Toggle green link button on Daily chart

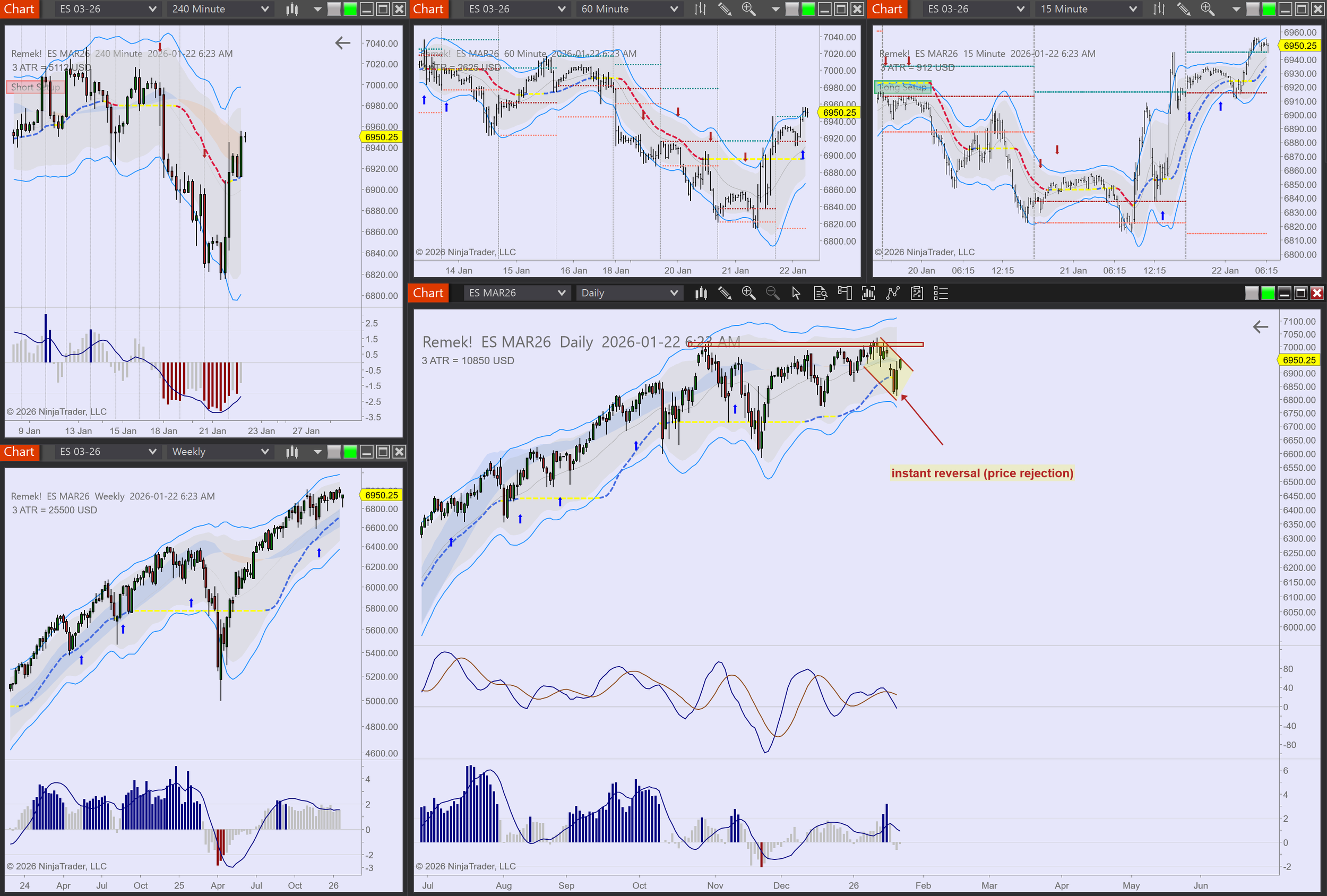click(x=1268, y=293)
